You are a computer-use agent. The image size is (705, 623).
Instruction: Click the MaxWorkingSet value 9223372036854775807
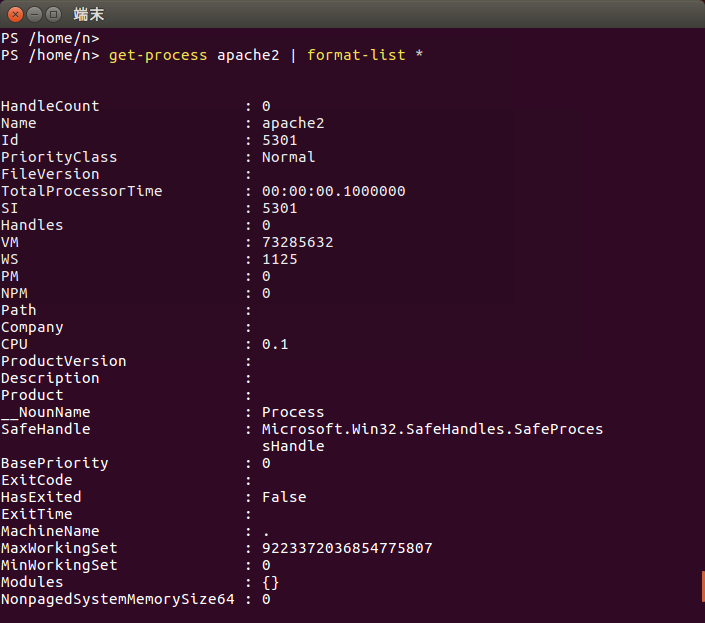347,548
